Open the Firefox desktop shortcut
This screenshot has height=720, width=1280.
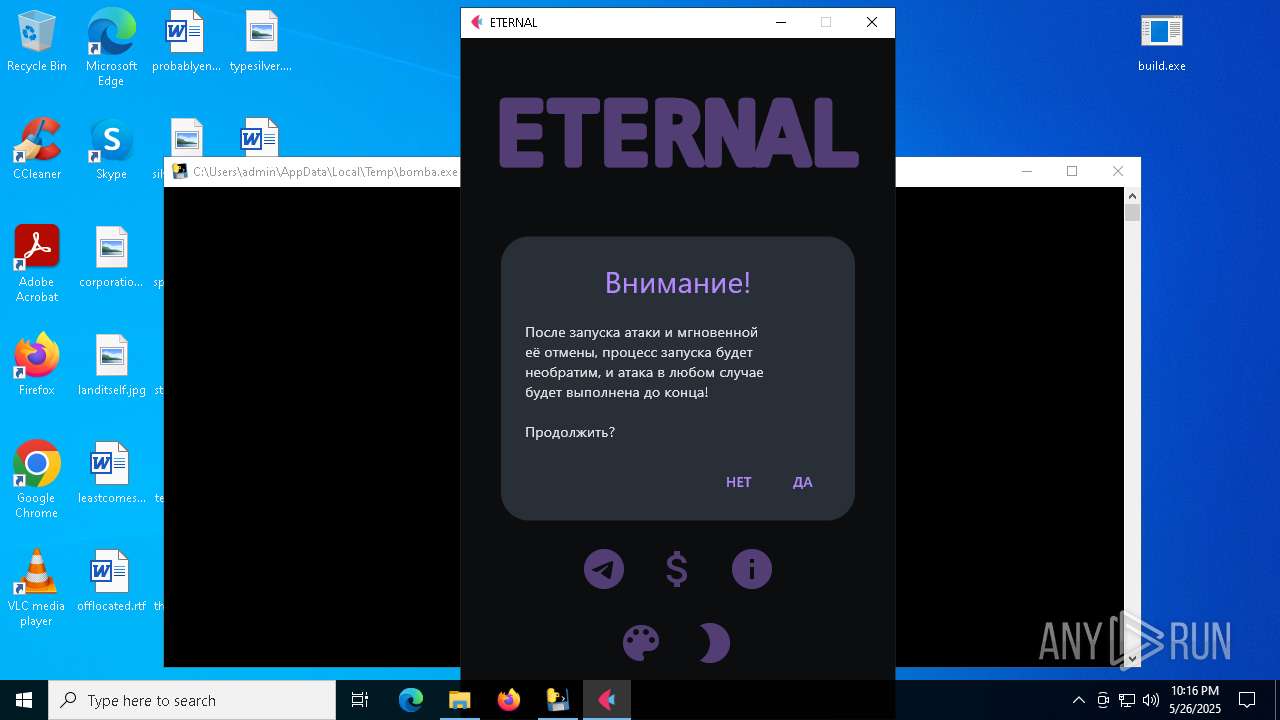[37, 366]
